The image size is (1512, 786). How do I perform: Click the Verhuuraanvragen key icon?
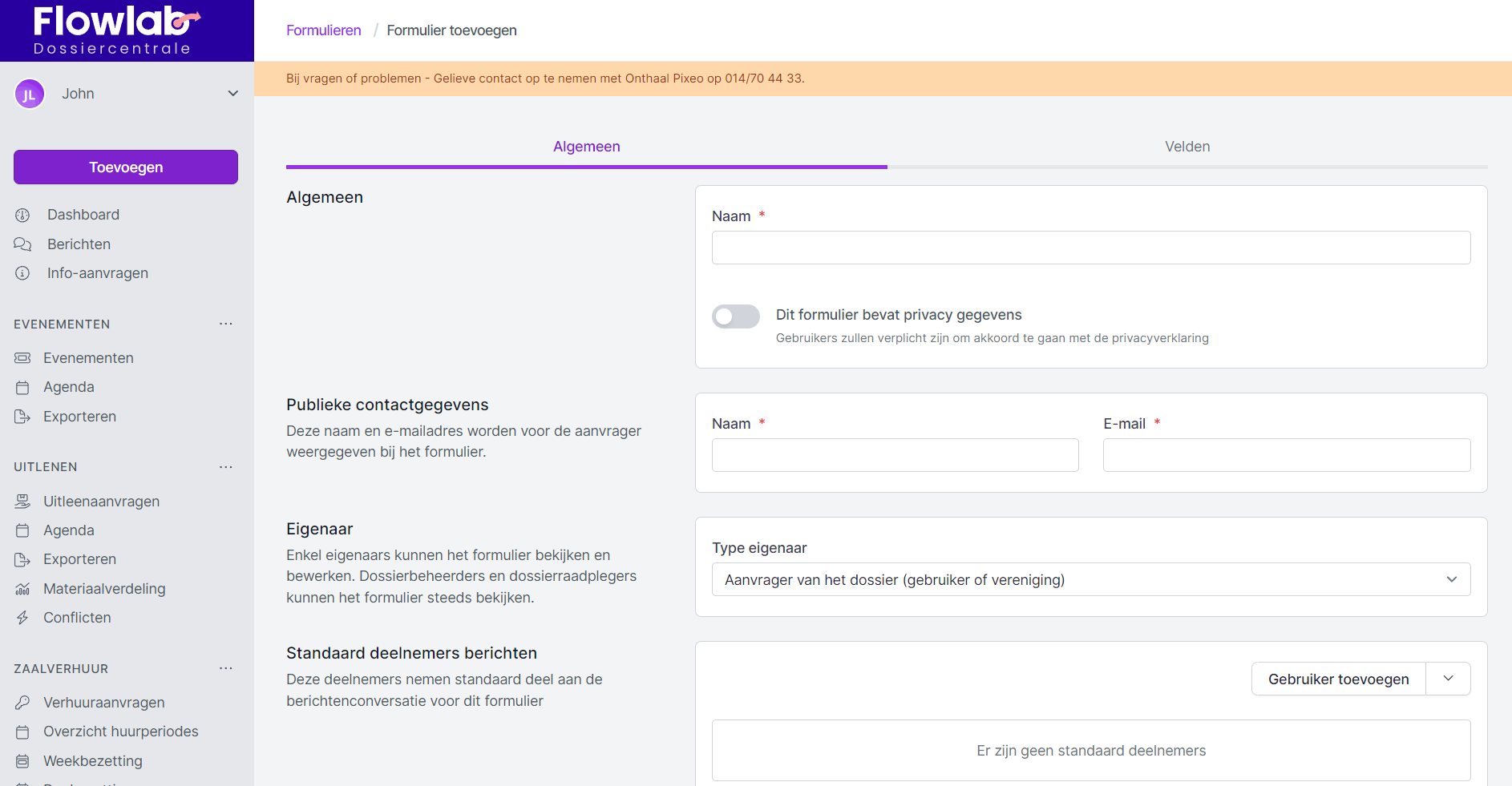point(22,703)
